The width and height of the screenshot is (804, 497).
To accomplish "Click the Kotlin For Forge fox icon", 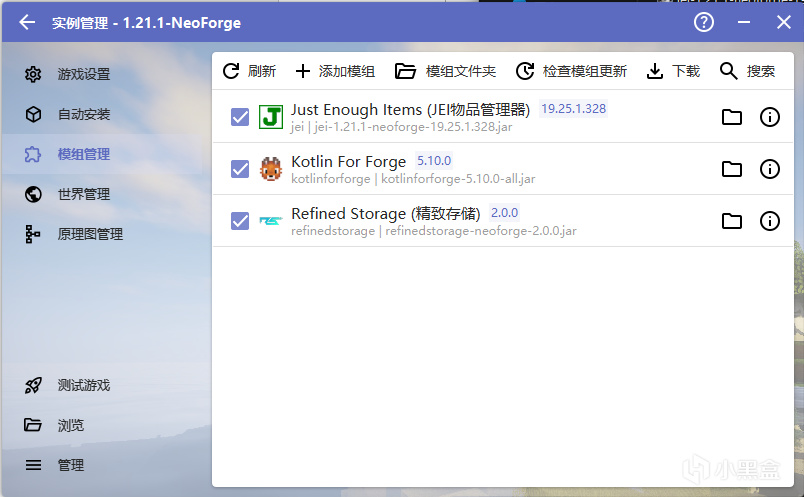I will 271,169.
